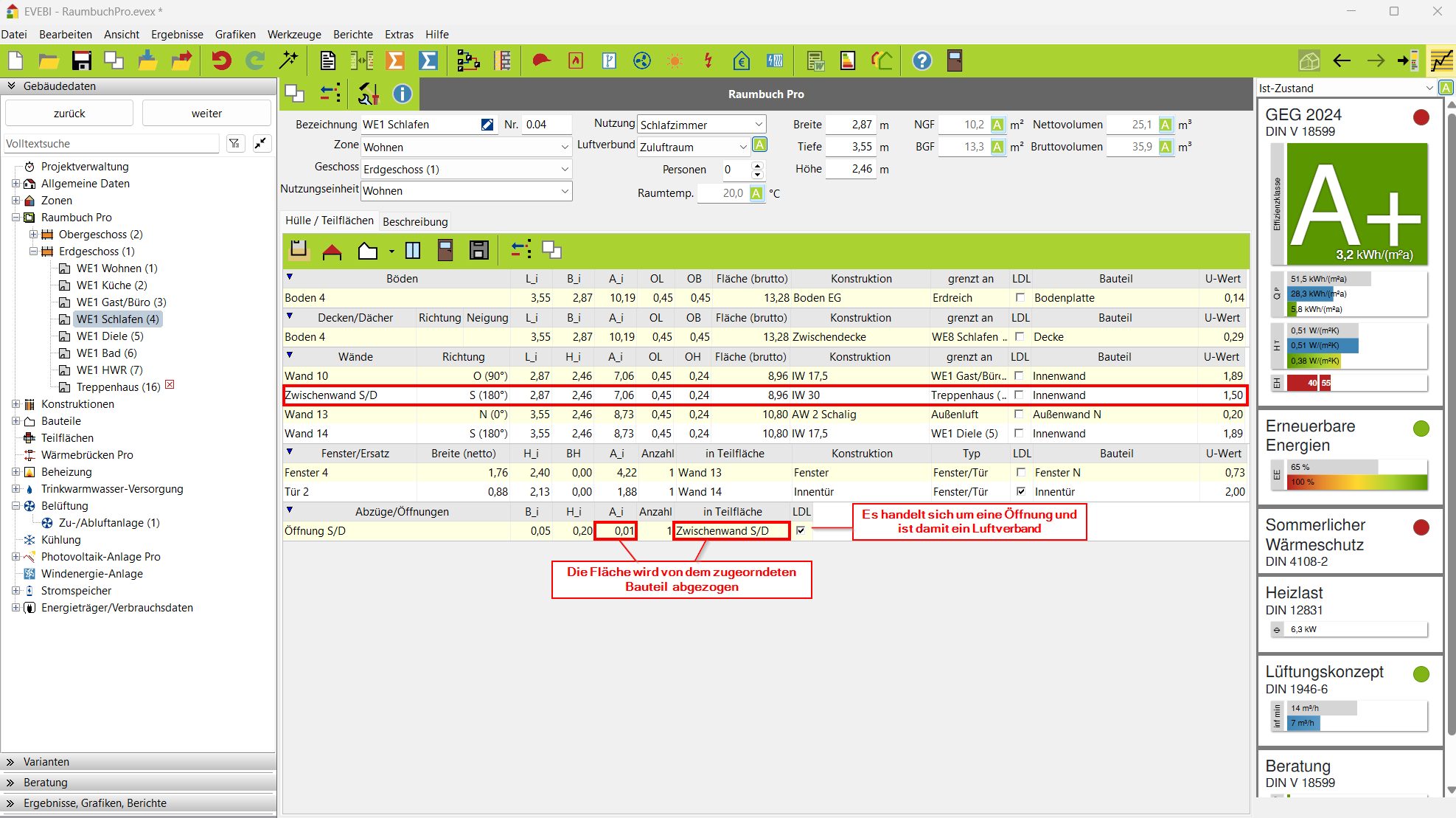
Task: Click the weiter button
Action: (x=206, y=114)
